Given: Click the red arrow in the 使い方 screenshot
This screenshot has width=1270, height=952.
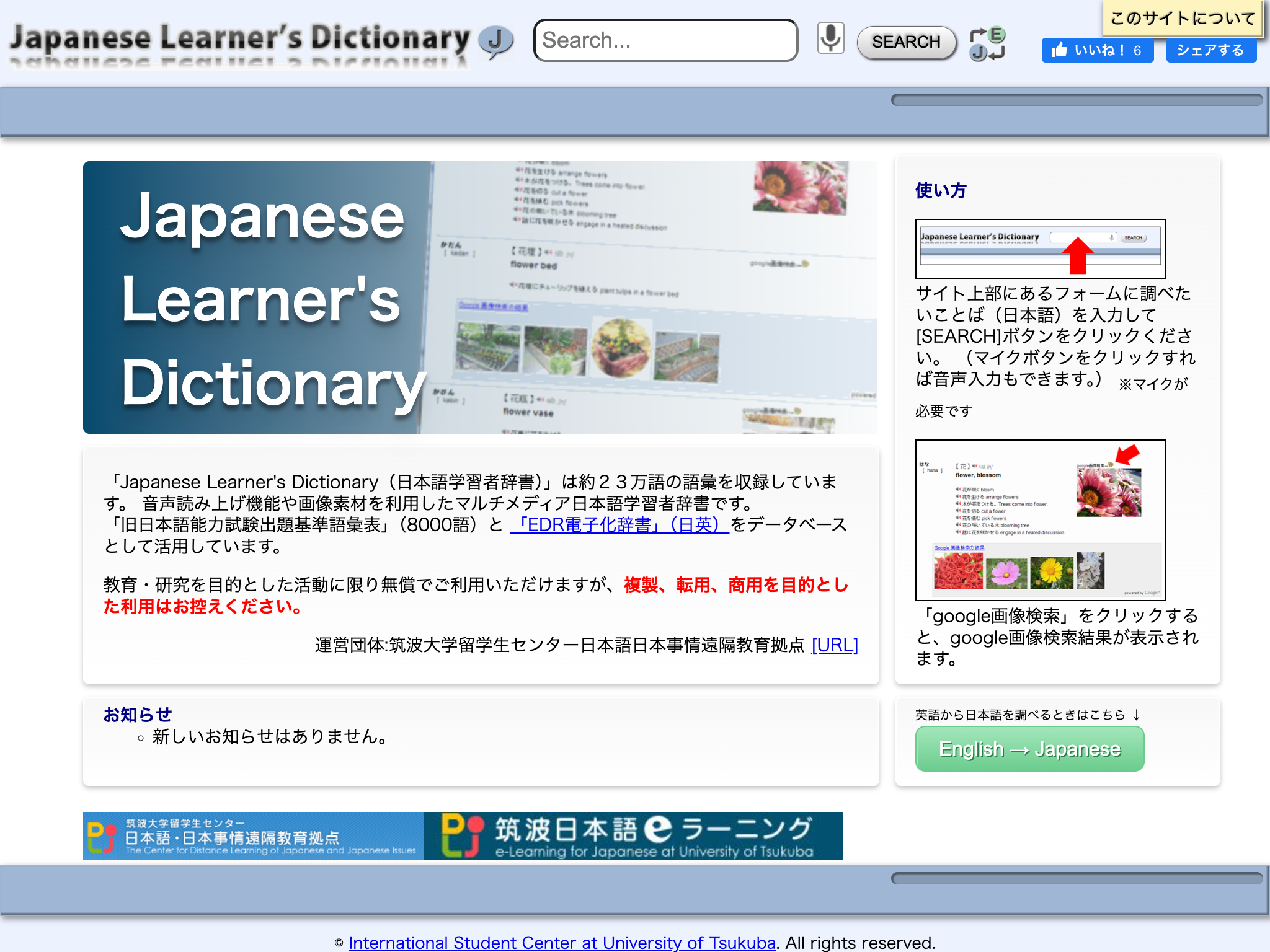Looking at the screenshot, I should pos(1078,254).
